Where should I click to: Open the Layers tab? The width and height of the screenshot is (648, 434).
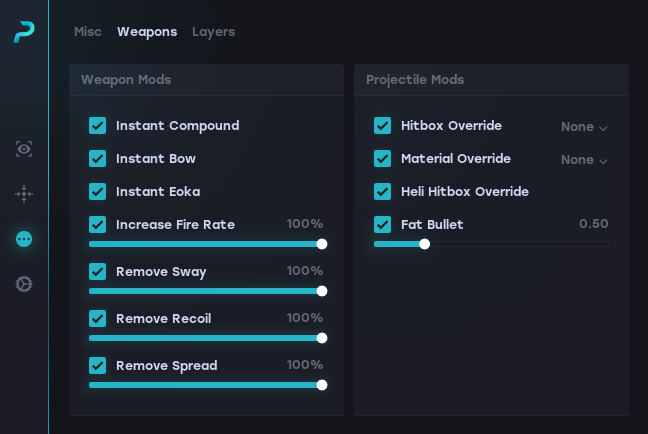(x=213, y=32)
